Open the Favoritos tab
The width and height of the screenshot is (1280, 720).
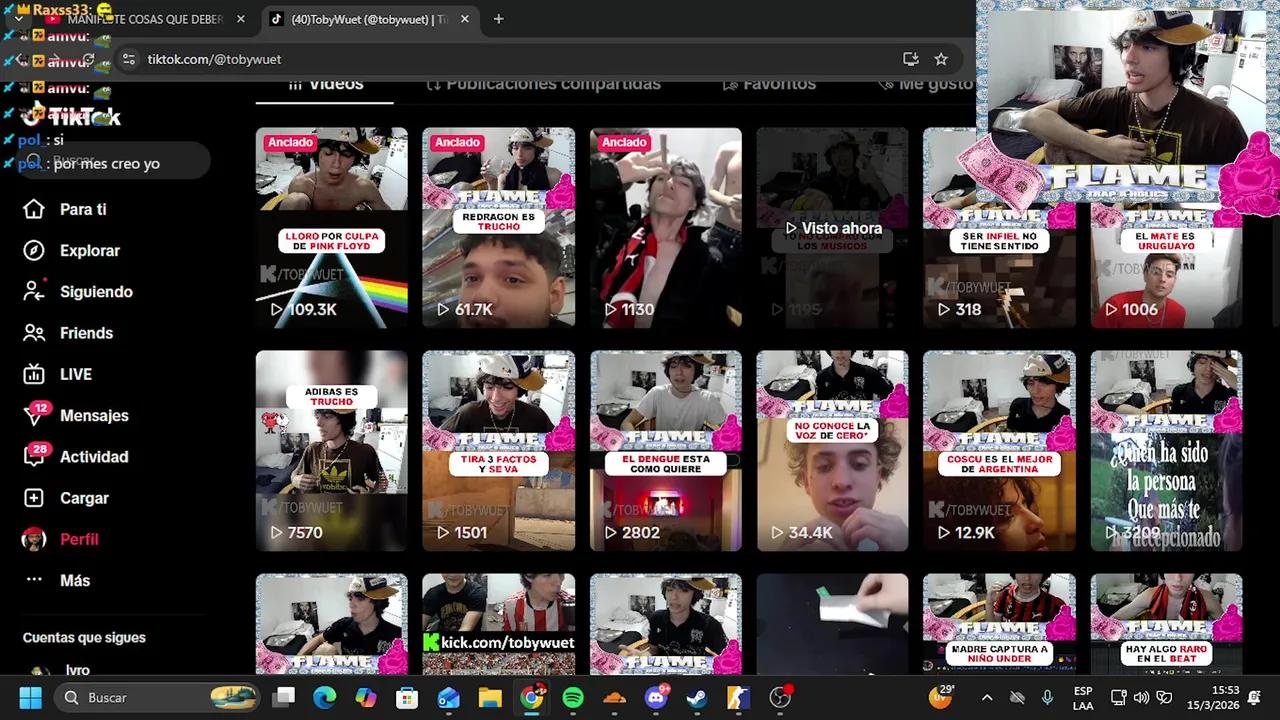769,84
